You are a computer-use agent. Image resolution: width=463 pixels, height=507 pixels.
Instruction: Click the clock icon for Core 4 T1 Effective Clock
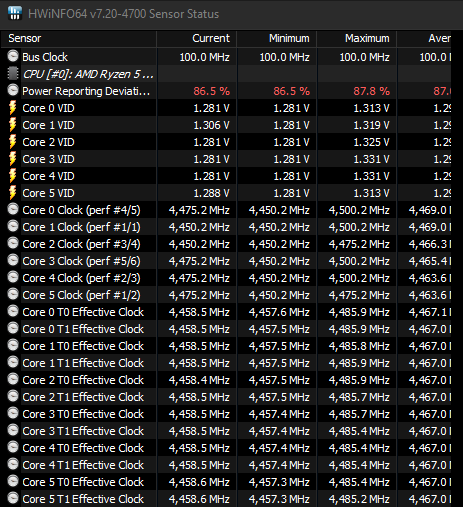(x=13, y=464)
